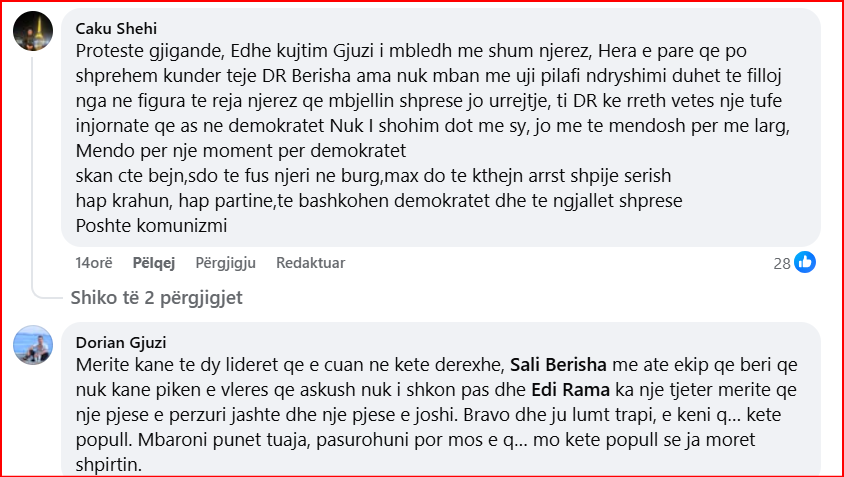
Task: Click 'Përgjigju' to reply to the comment
Action: pyautogui.click(x=224, y=263)
